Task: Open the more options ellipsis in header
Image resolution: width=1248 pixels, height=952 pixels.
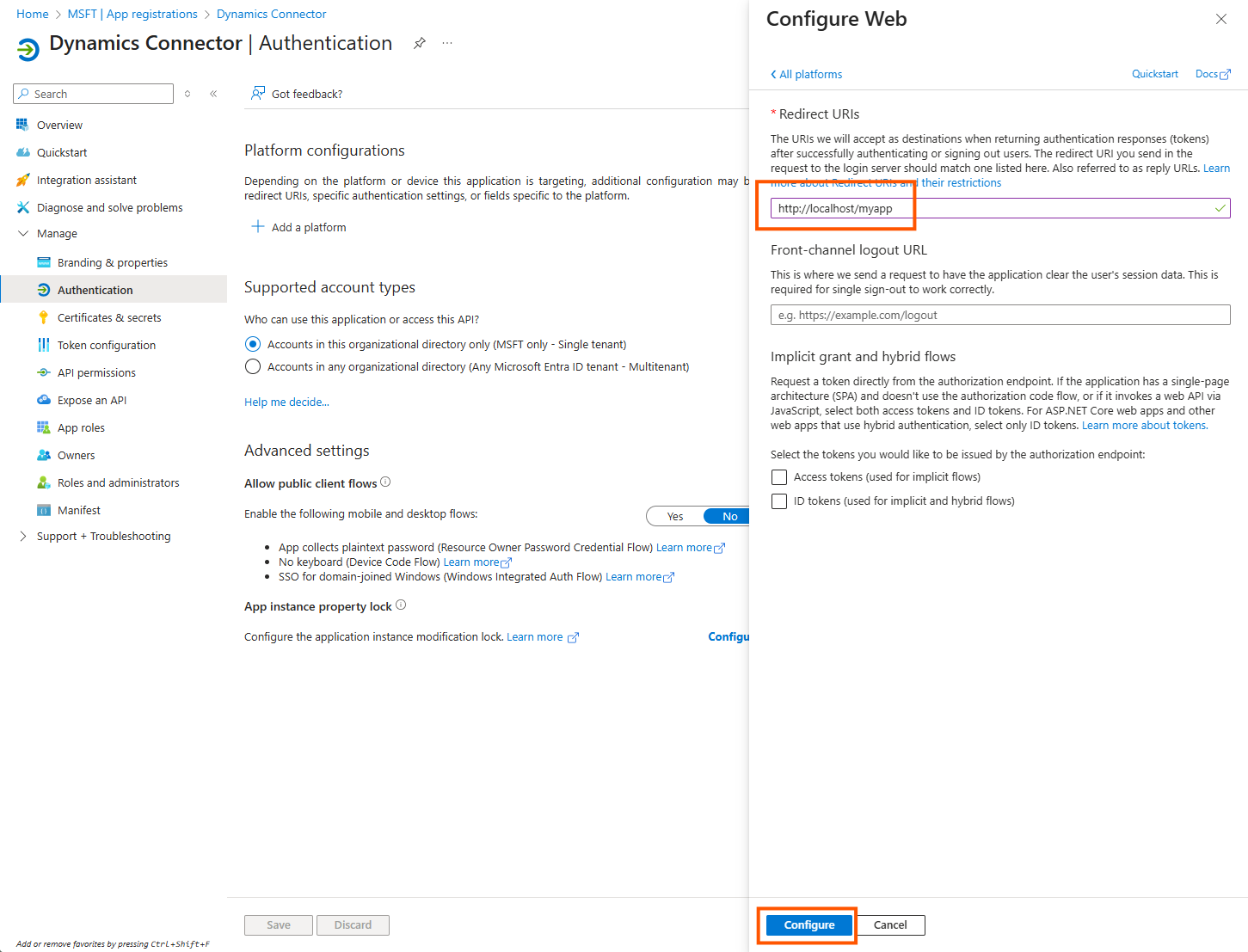Action: tap(447, 43)
